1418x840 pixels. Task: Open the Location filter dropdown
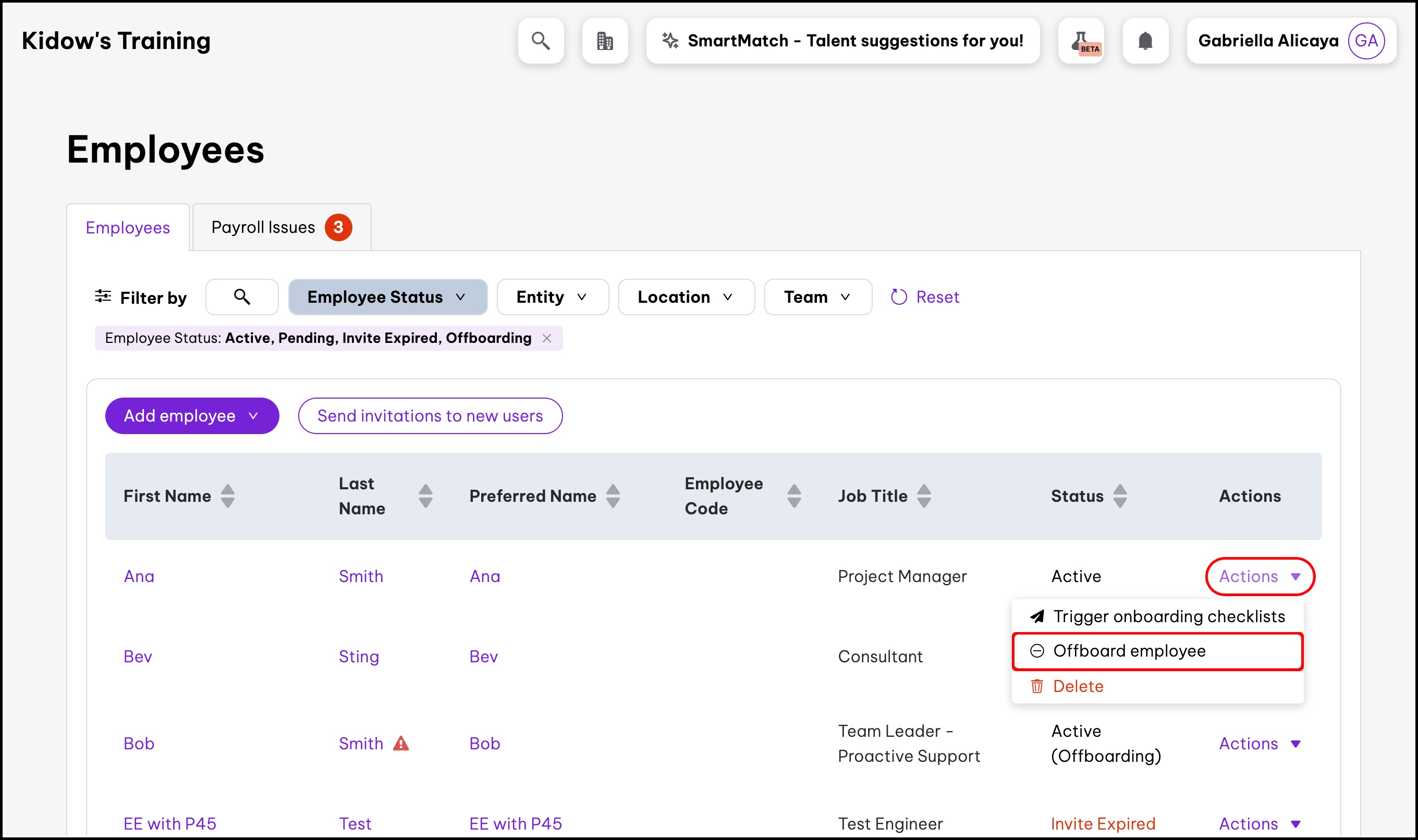[686, 297]
